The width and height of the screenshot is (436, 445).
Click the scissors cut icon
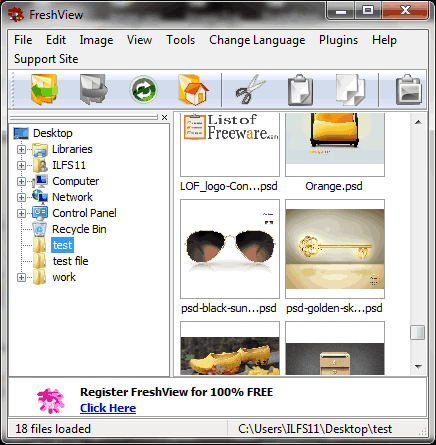(250, 89)
